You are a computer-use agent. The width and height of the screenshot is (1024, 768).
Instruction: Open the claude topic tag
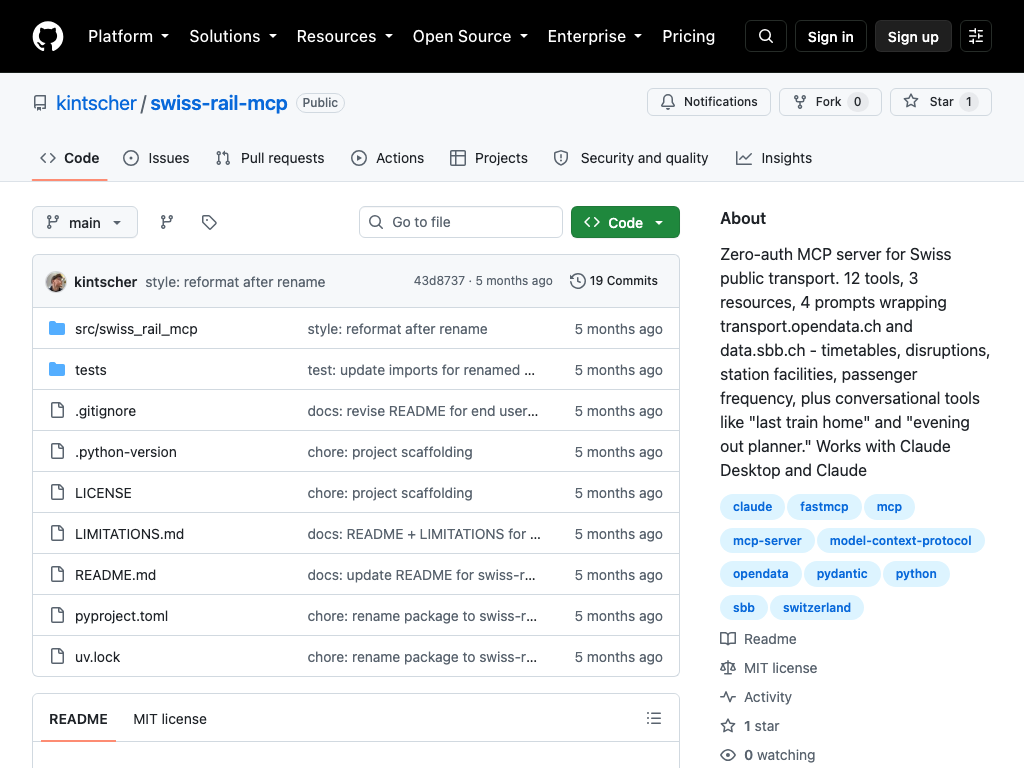pos(752,507)
